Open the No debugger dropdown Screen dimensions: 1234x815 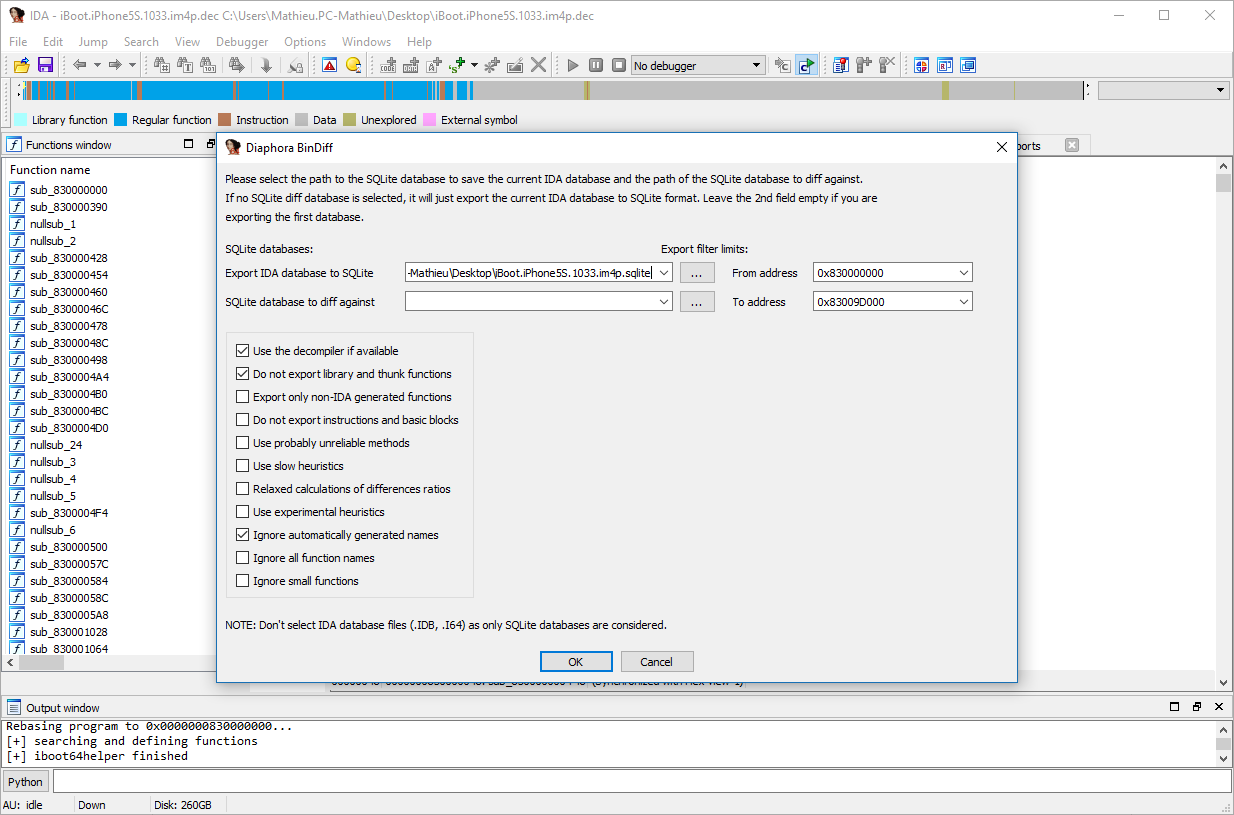click(756, 66)
